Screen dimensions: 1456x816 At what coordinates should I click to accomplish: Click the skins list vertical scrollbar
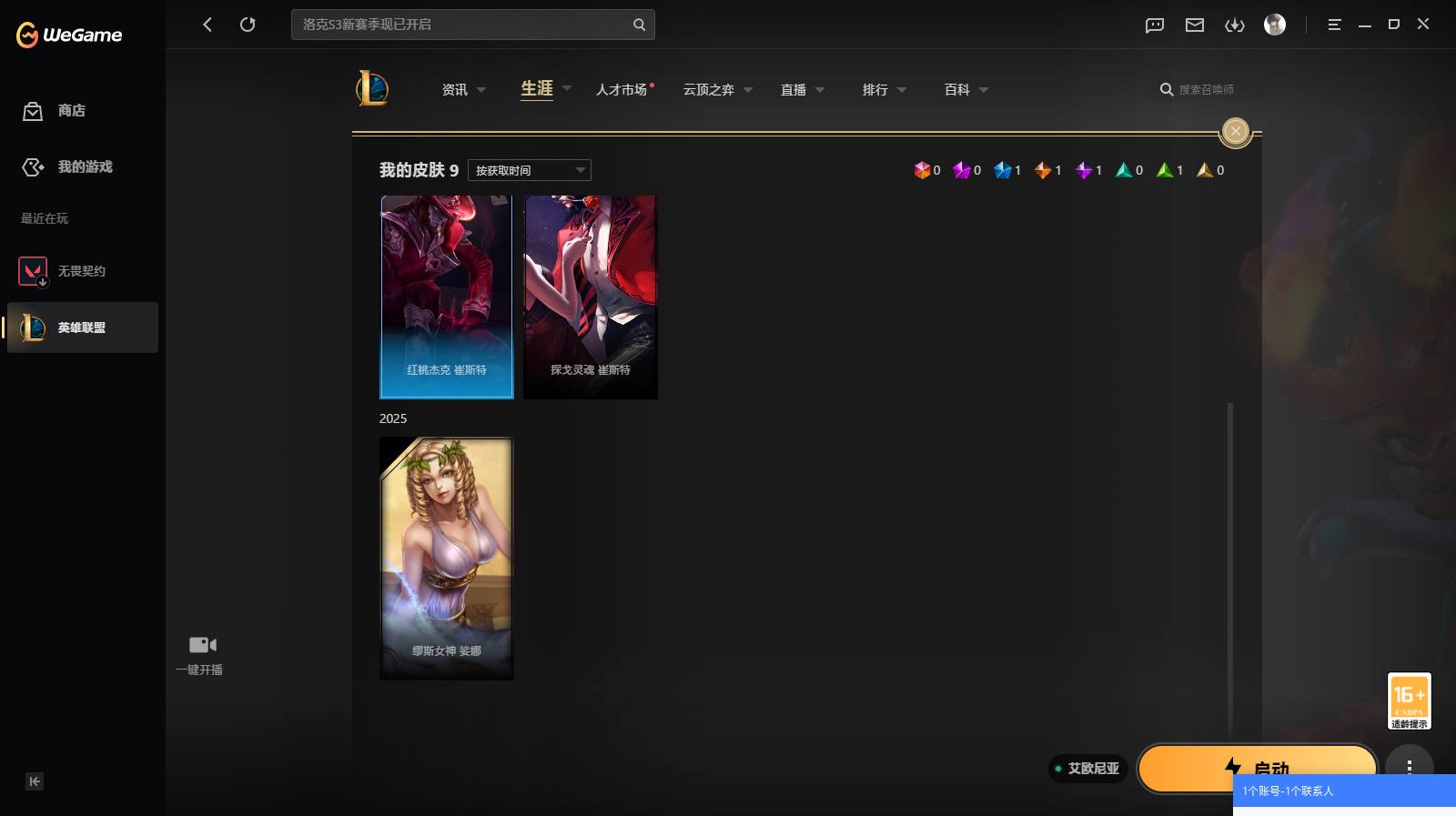tap(1230, 569)
